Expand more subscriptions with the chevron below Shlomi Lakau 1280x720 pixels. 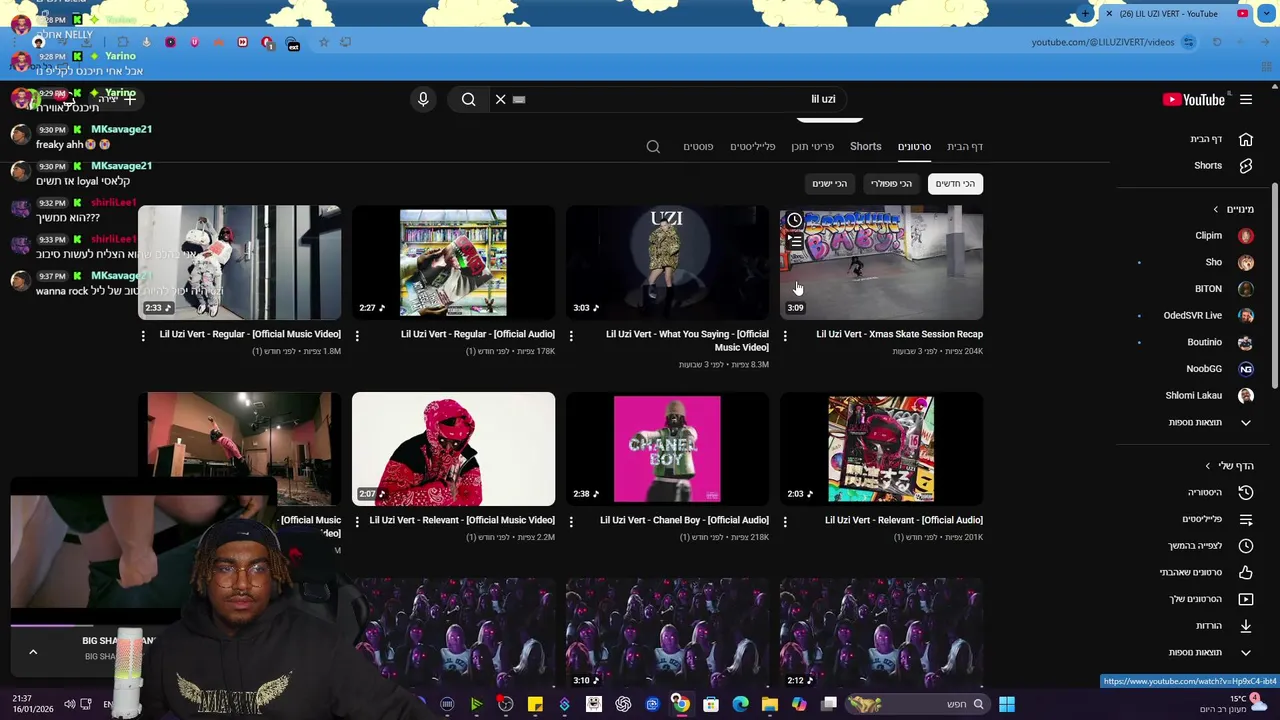(1246, 422)
